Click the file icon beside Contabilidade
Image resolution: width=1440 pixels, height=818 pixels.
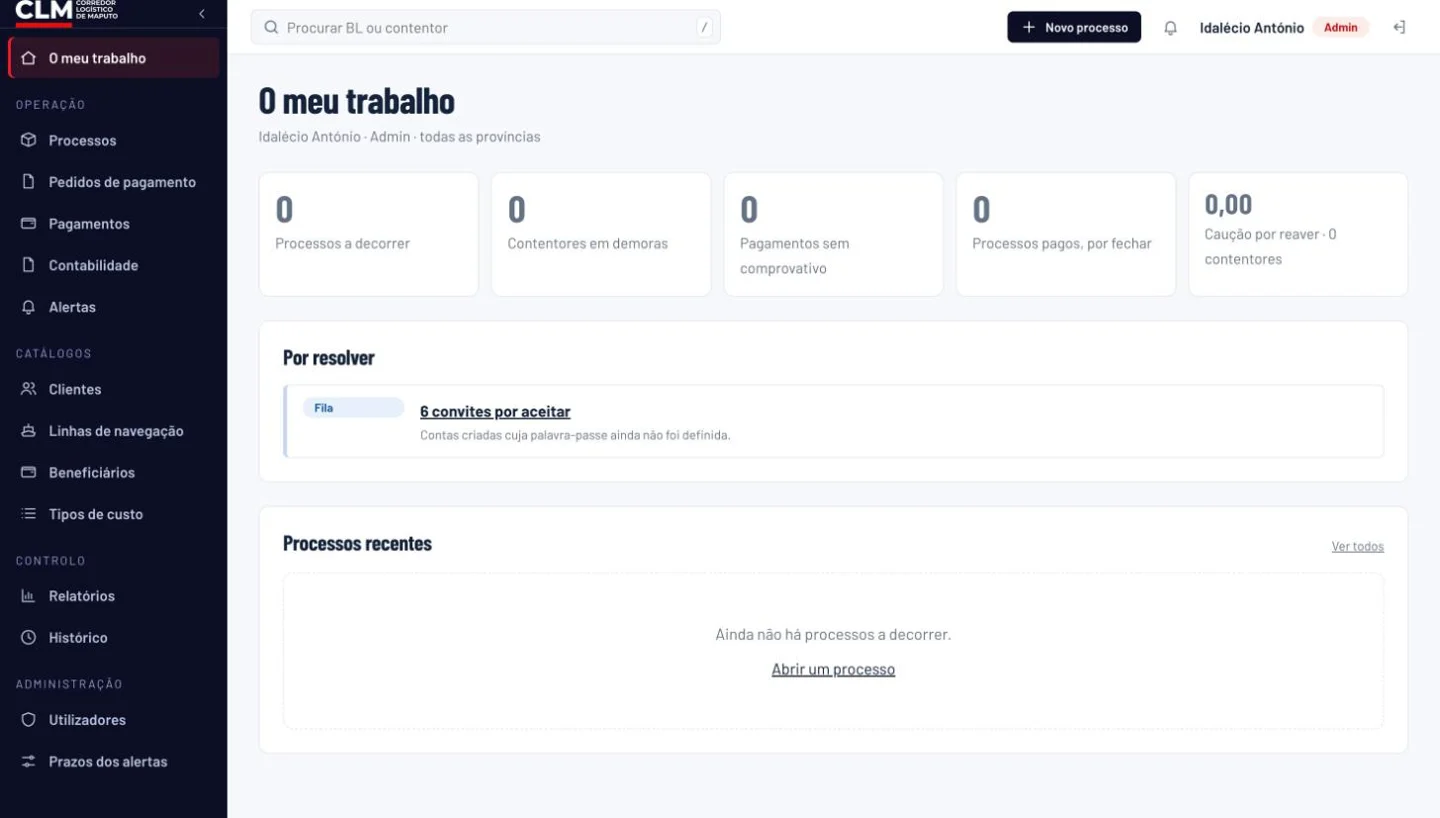[x=28, y=265]
